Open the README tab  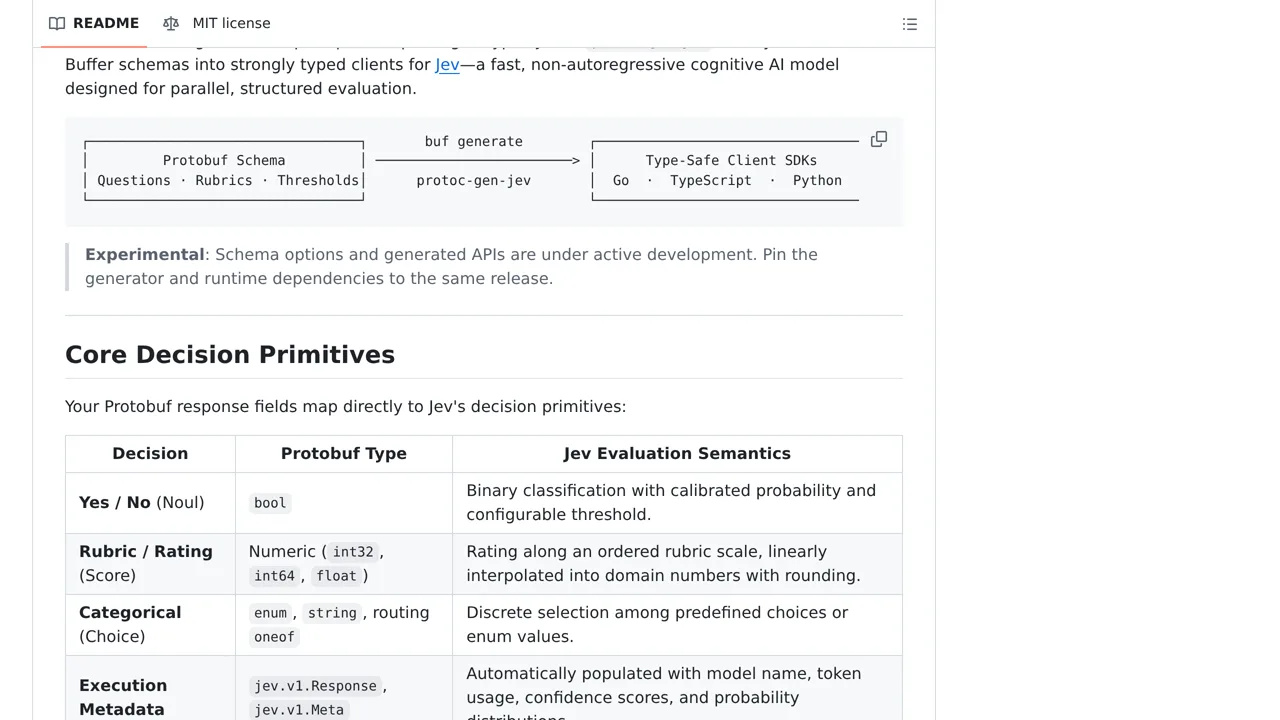94,23
